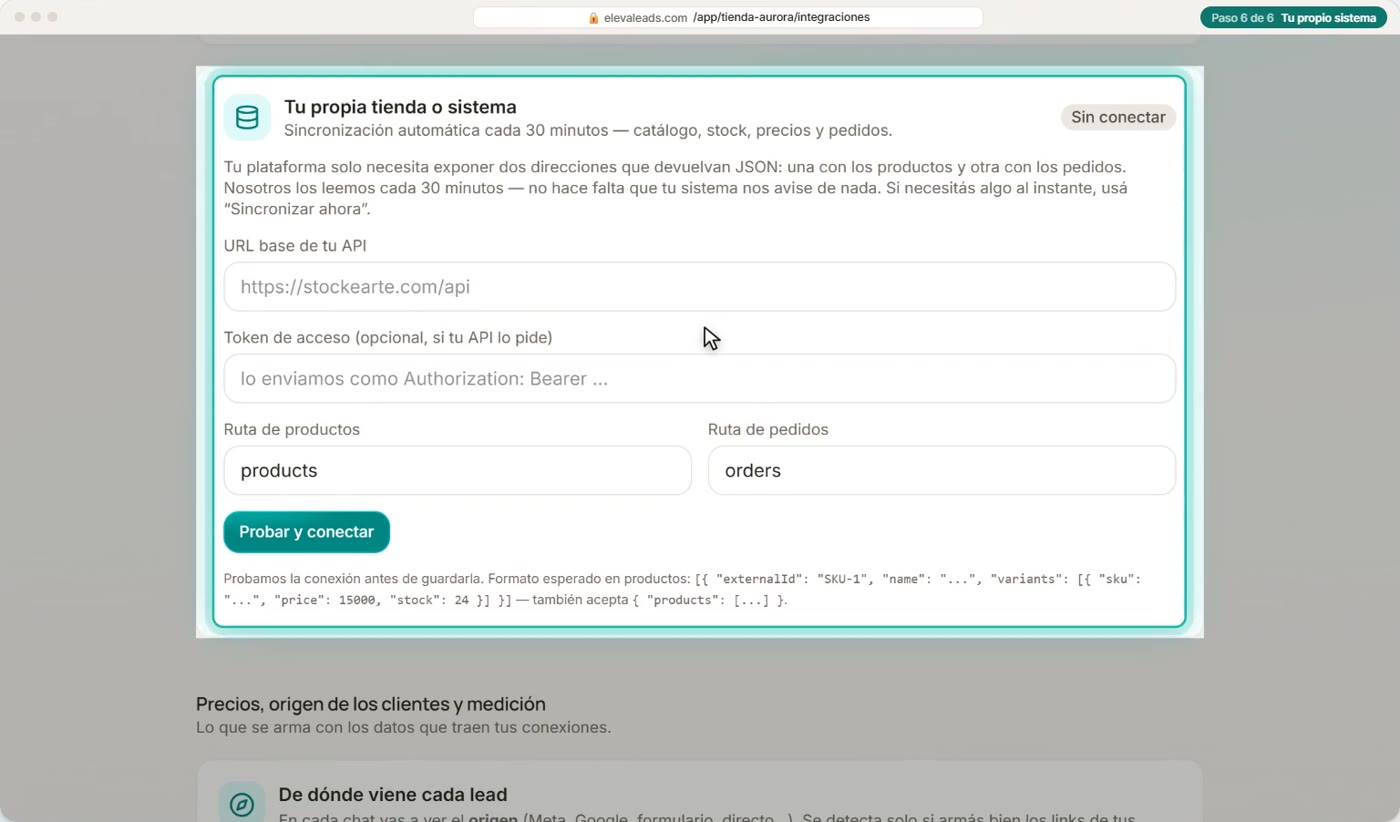This screenshot has width=1400, height=822.
Task: Click the label Ruta de pedidos
Action: click(768, 430)
